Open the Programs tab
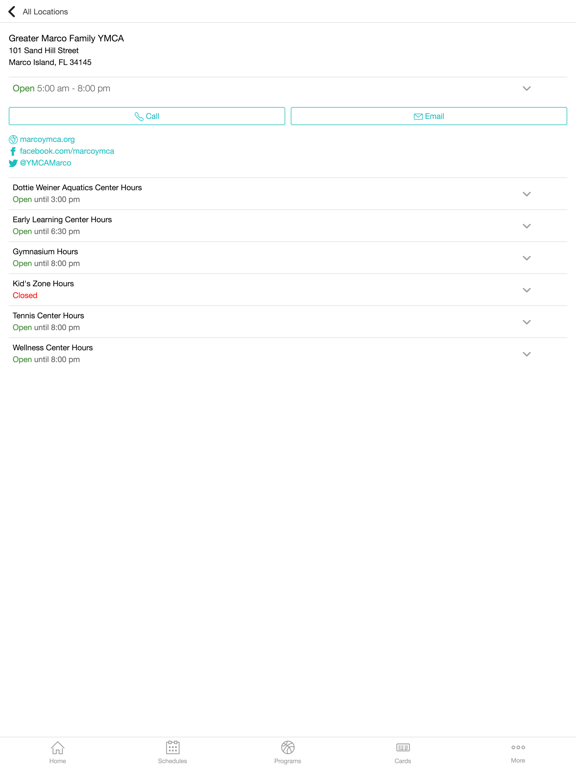576x768 pixels. pos(288,752)
